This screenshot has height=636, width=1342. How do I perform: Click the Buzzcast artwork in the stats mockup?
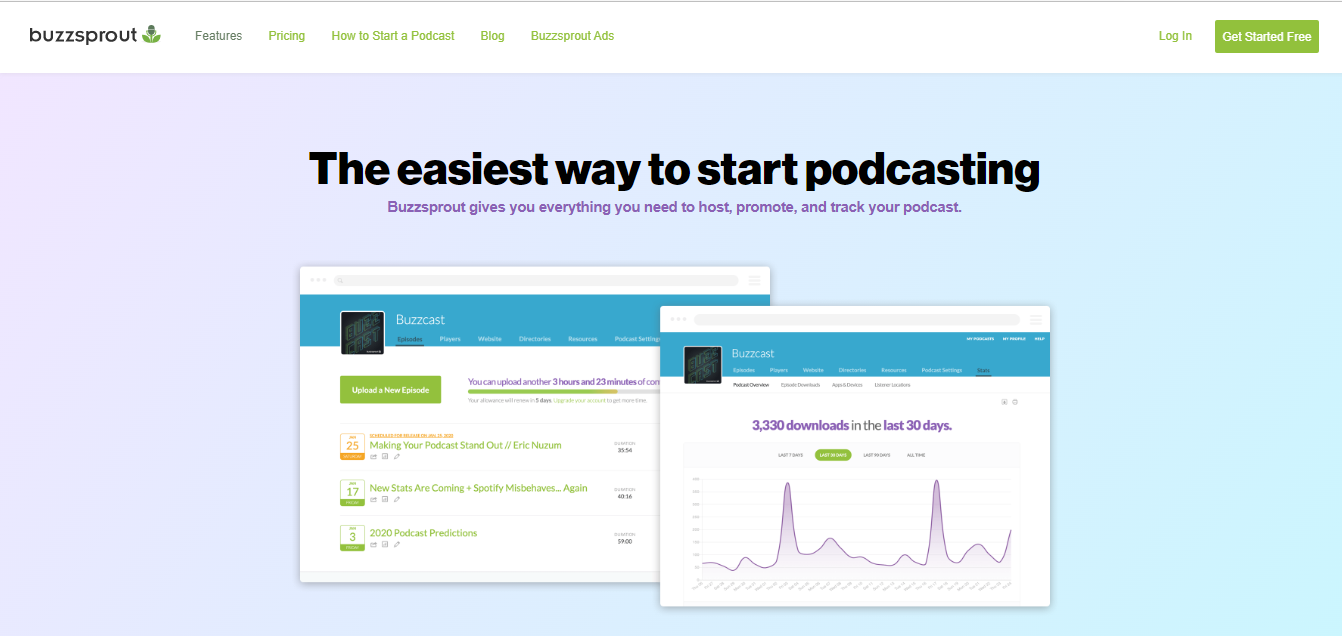[704, 365]
